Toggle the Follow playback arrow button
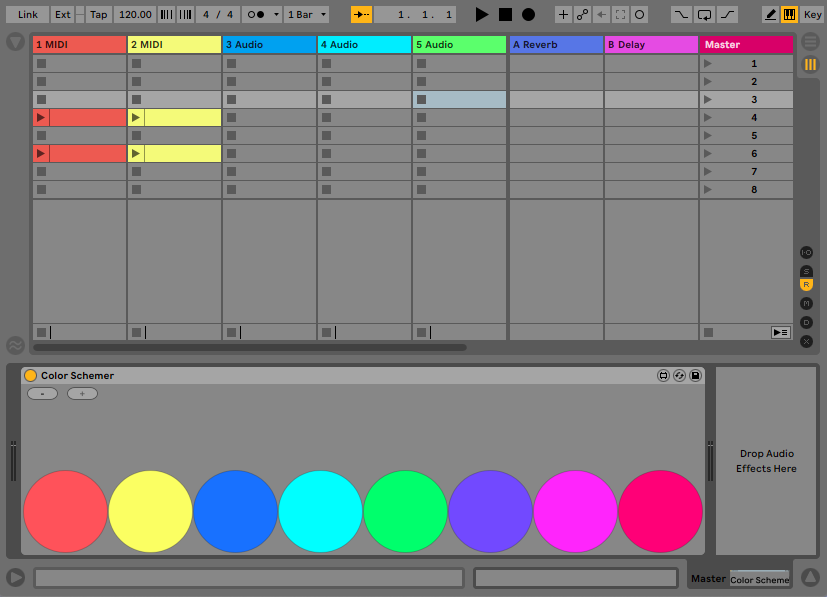Viewport: 827px width, 597px height. (x=361, y=15)
